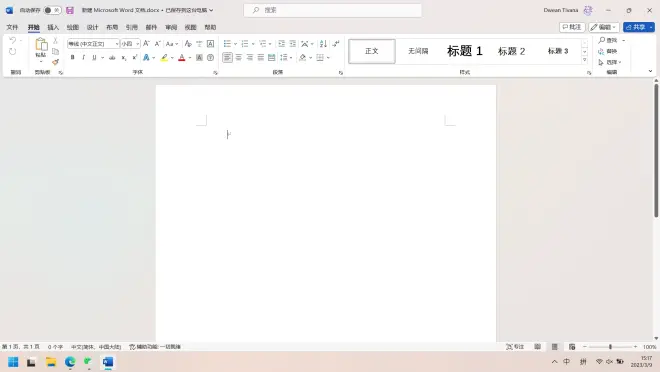Click the Cut scissors icon
The width and height of the screenshot is (660, 372).
(55, 41)
